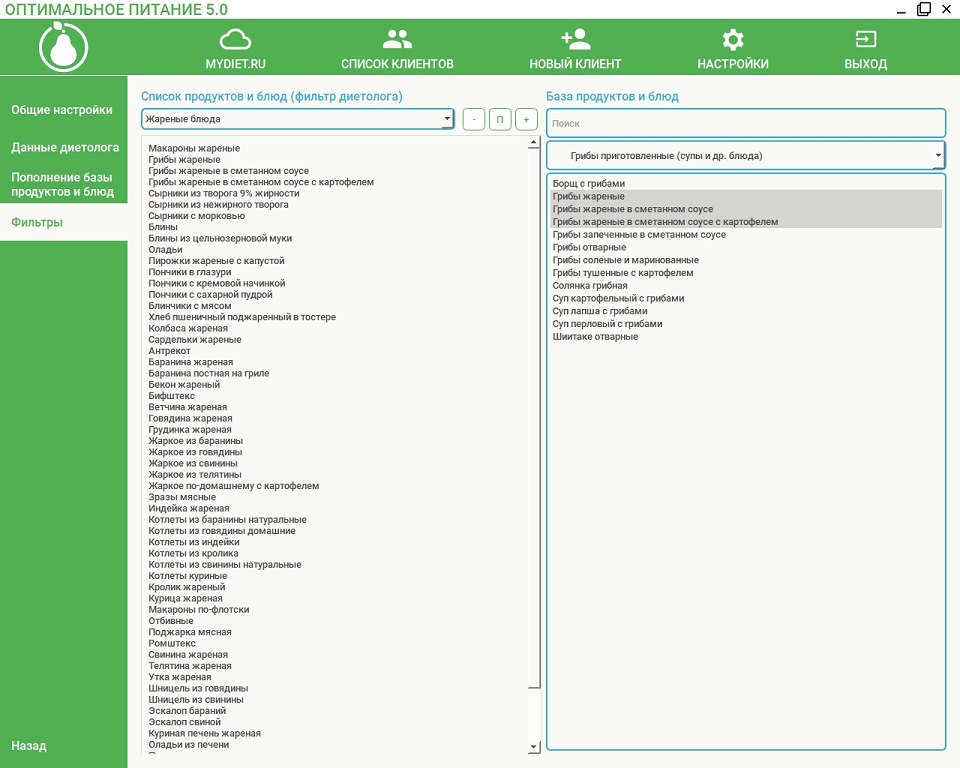Screen dimensions: 960x768
Task: Open MYDIET.RU cloud icon
Action: pos(235,40)
